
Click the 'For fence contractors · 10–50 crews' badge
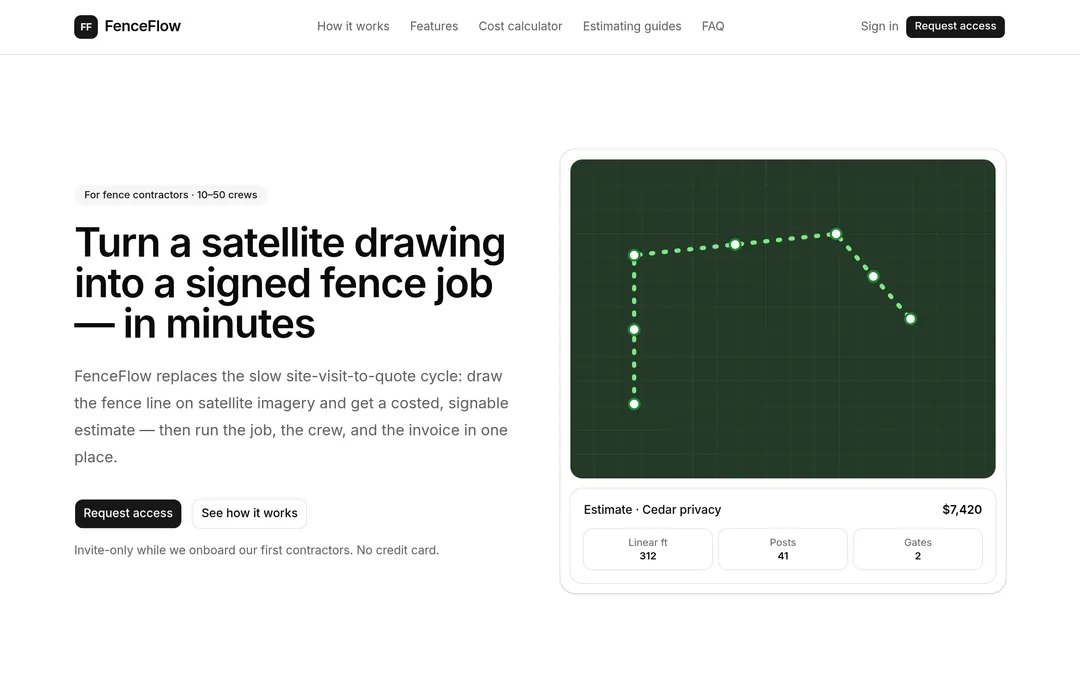tap(171, 195)
